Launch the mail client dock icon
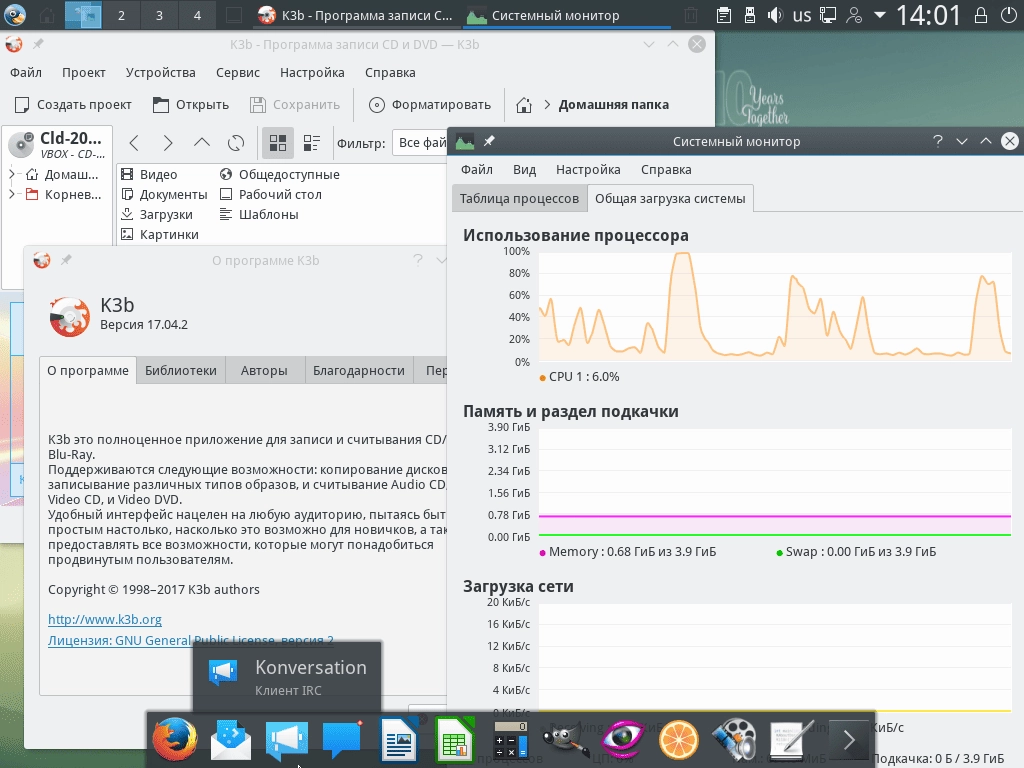Viewport: 1024px width, 768px height. 231,740
